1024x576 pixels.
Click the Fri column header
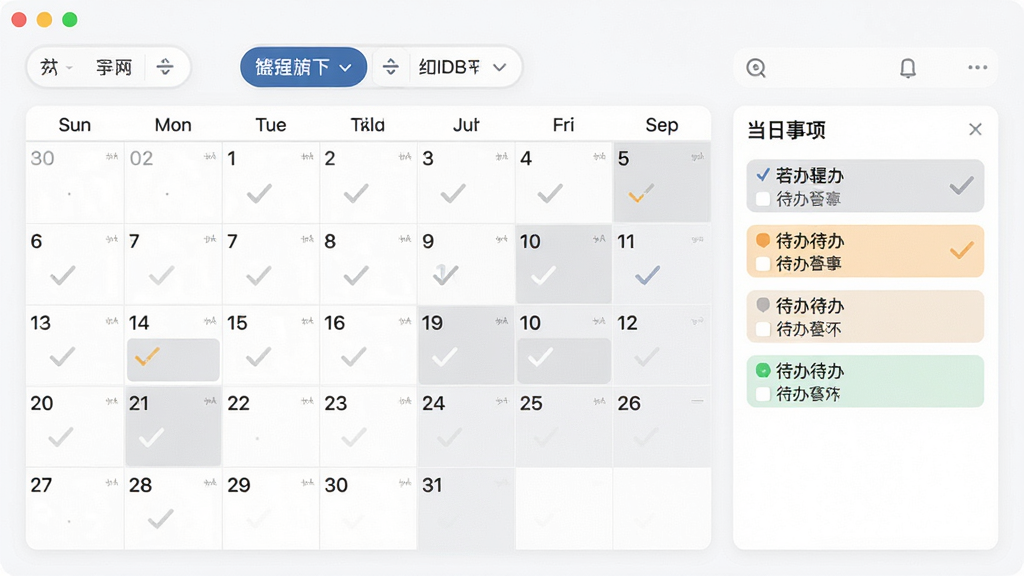tap(563, 125)
